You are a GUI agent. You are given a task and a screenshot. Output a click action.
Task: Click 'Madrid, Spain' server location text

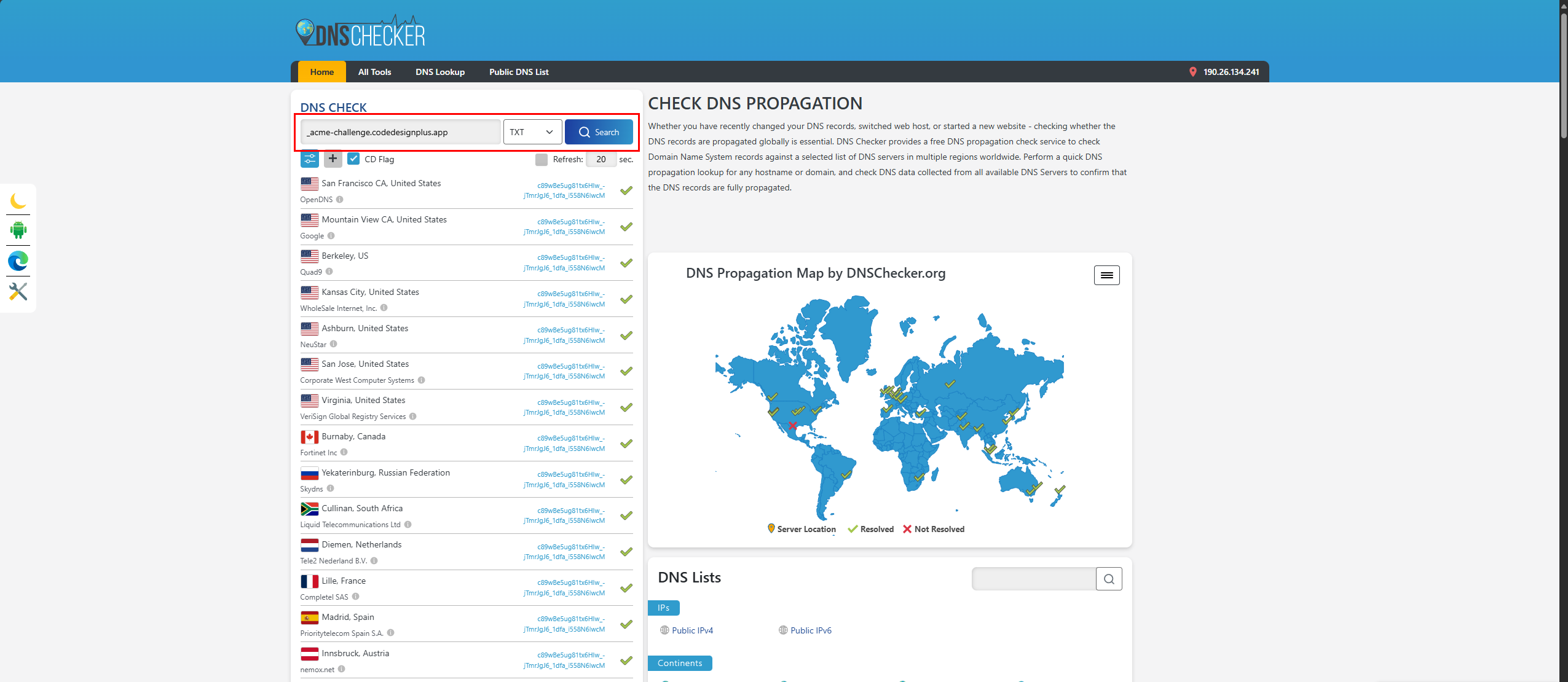coord(348,617)
